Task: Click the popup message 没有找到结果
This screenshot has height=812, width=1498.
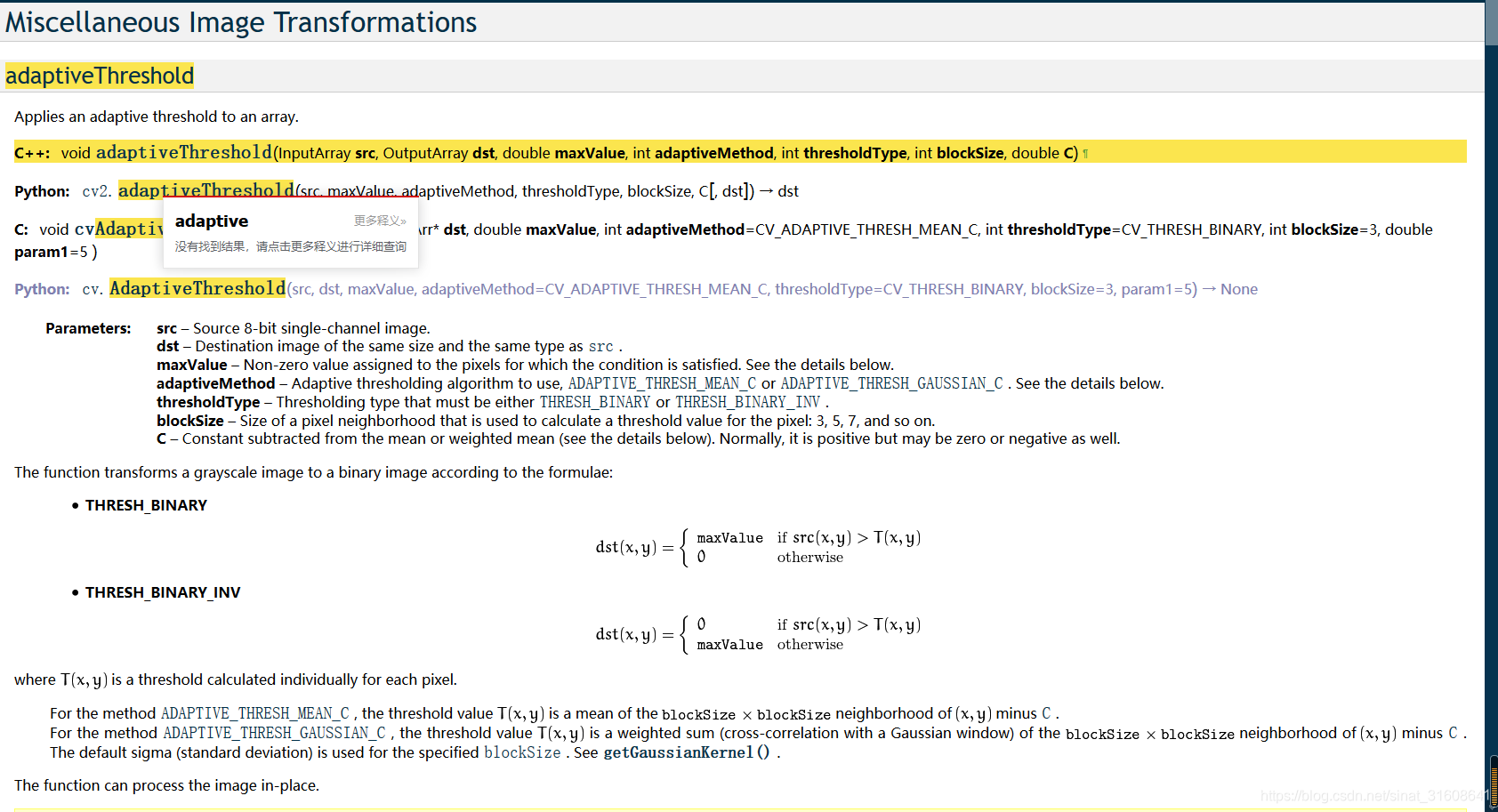Action: tap(290, 246)
